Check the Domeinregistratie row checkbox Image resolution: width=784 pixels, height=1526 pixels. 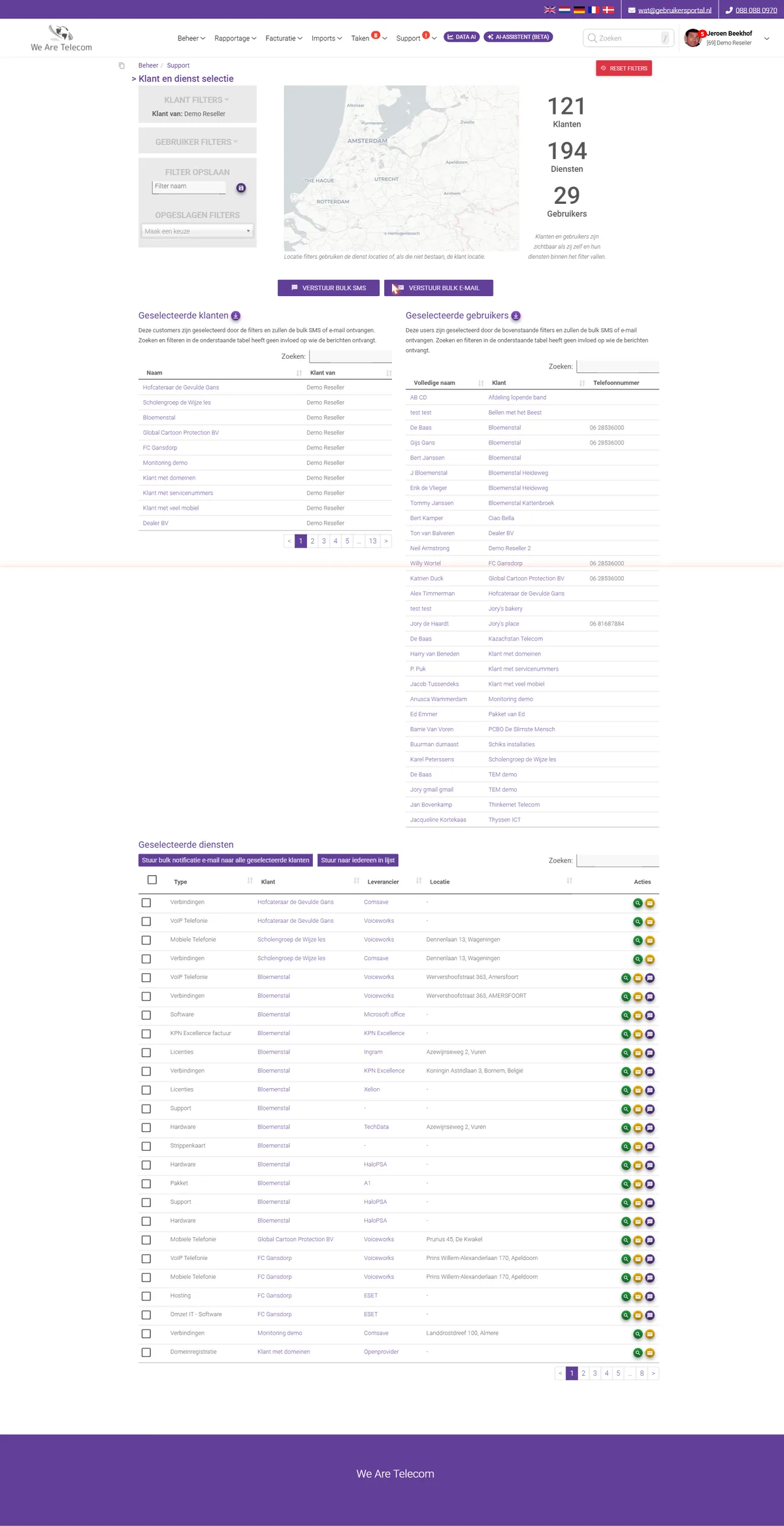146,1353
